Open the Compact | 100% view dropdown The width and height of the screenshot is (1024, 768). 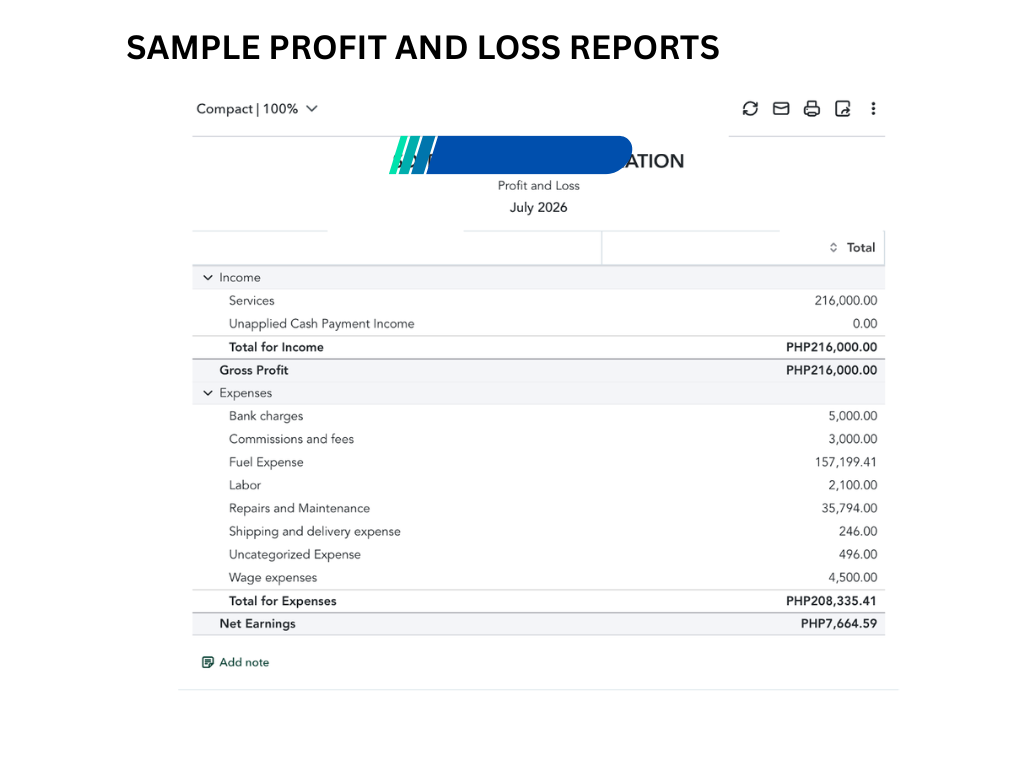point(257,108)
